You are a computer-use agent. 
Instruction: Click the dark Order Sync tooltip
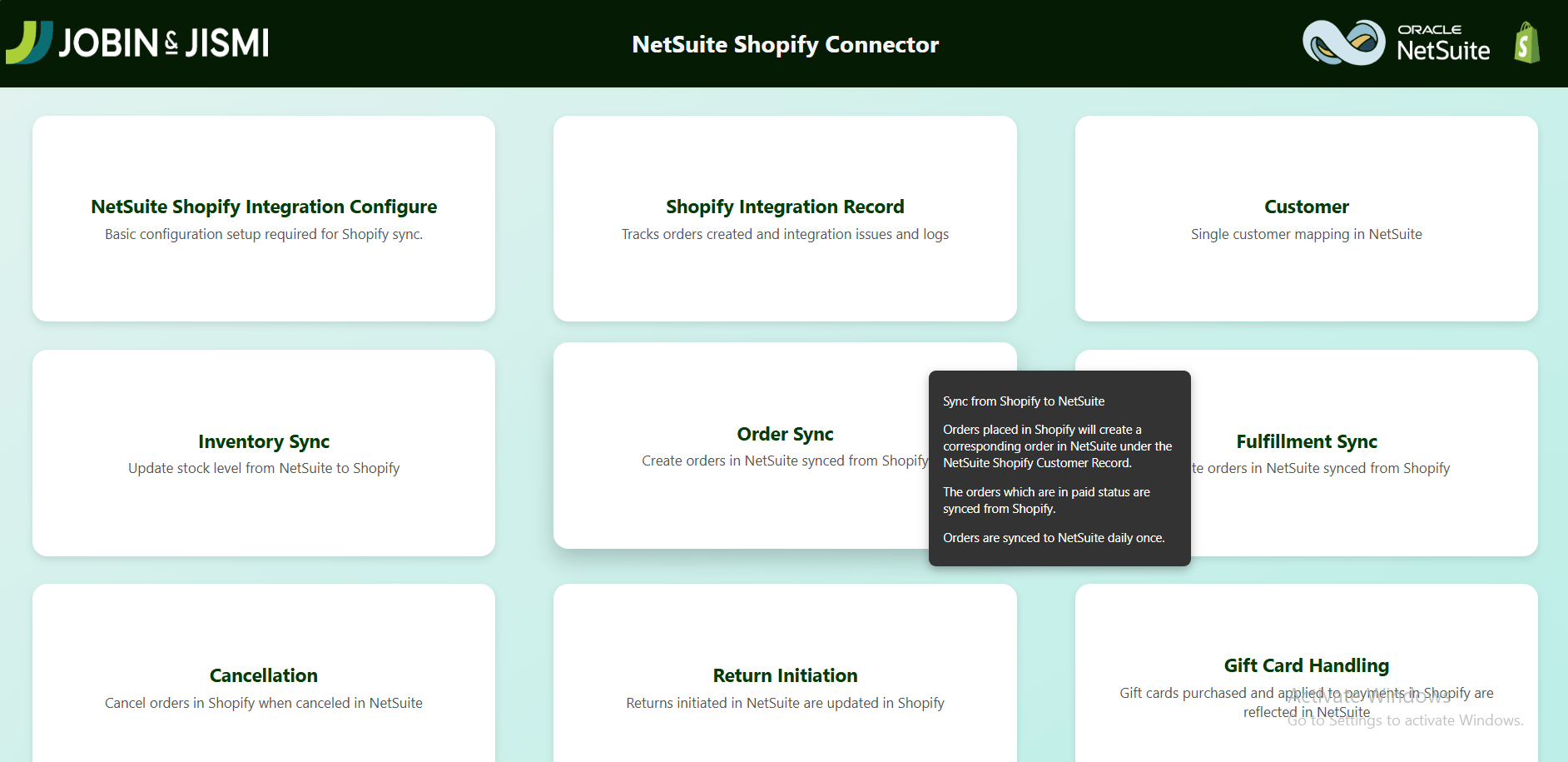[1059, 468]
